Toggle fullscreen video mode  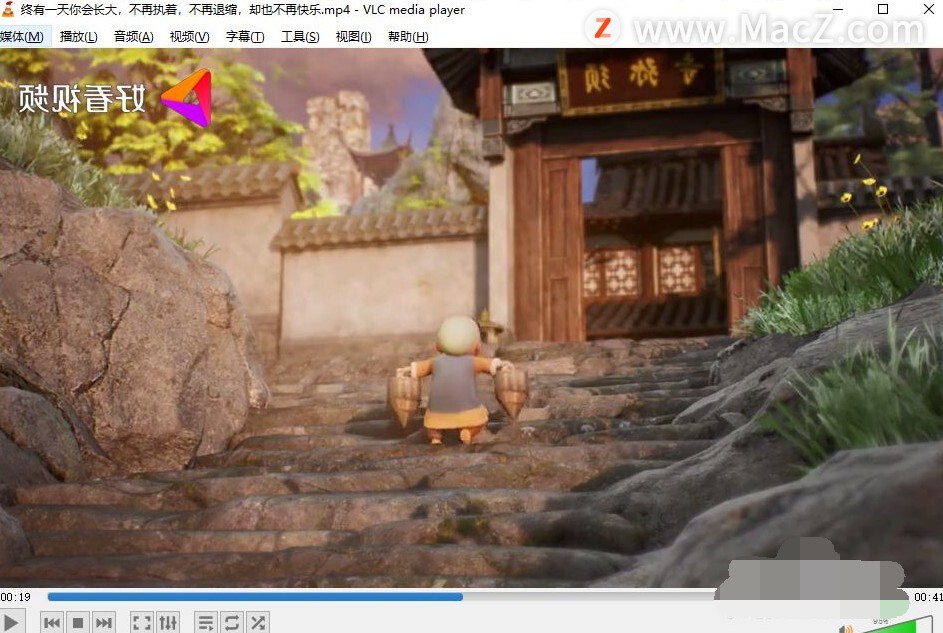click(142, 622)
